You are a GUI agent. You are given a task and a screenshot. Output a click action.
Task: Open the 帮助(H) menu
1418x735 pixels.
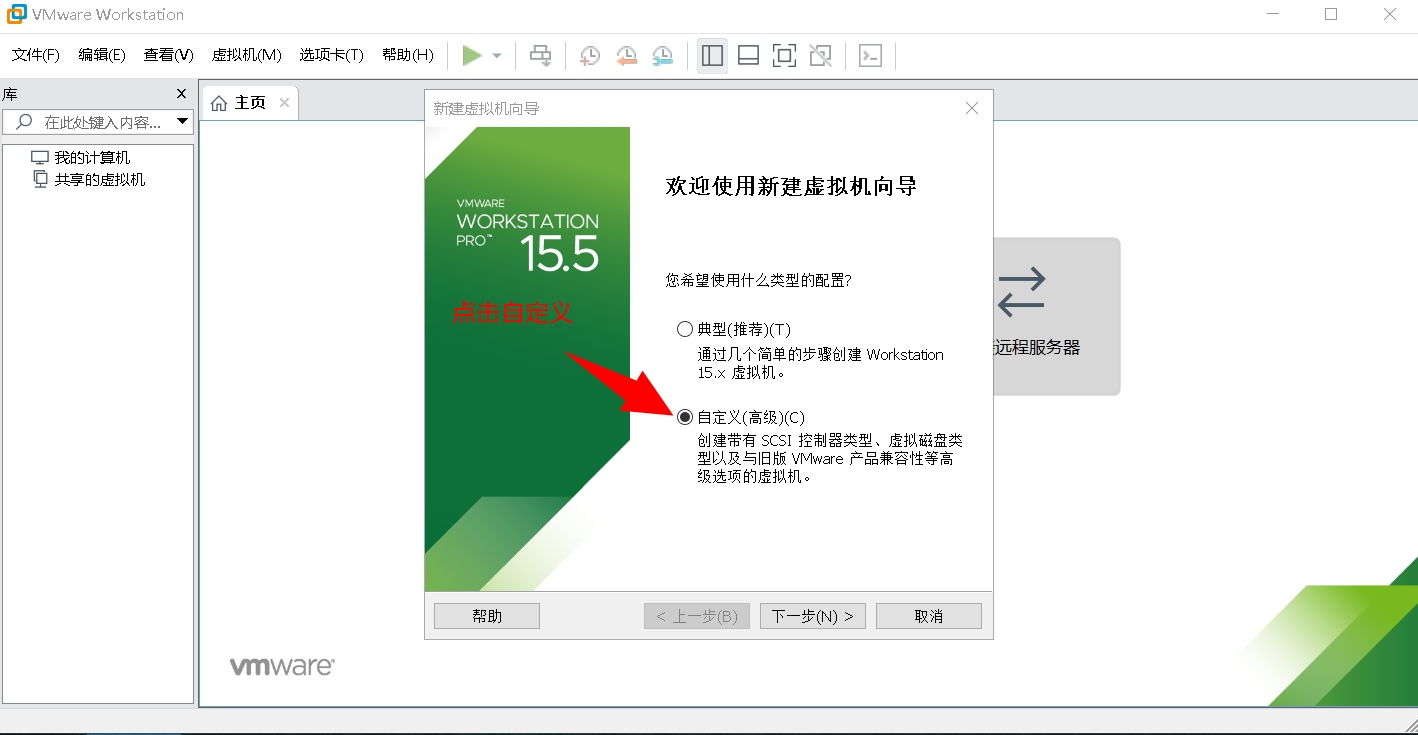(408, 55)
